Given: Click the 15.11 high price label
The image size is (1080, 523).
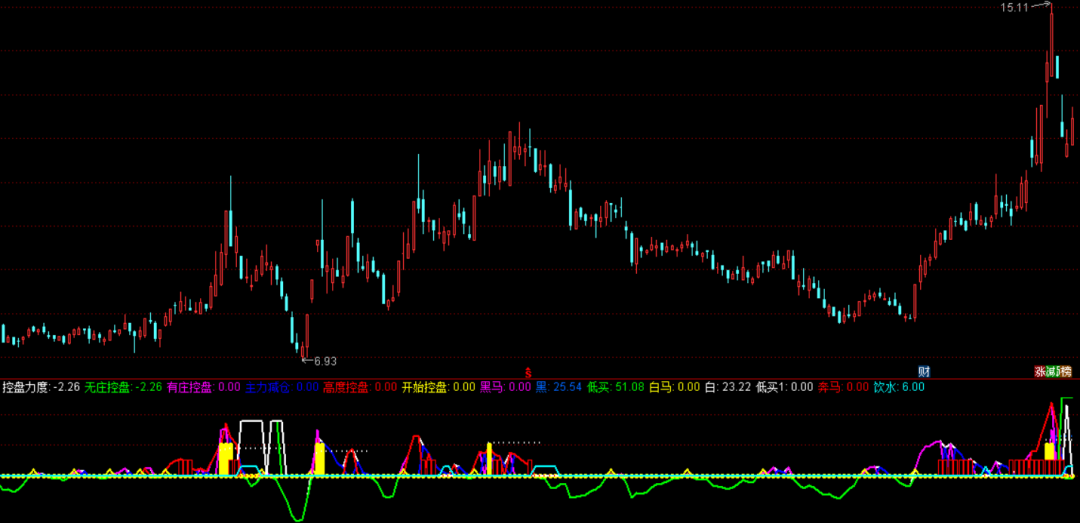Looking at the screenshot, I should (1015, 8).
